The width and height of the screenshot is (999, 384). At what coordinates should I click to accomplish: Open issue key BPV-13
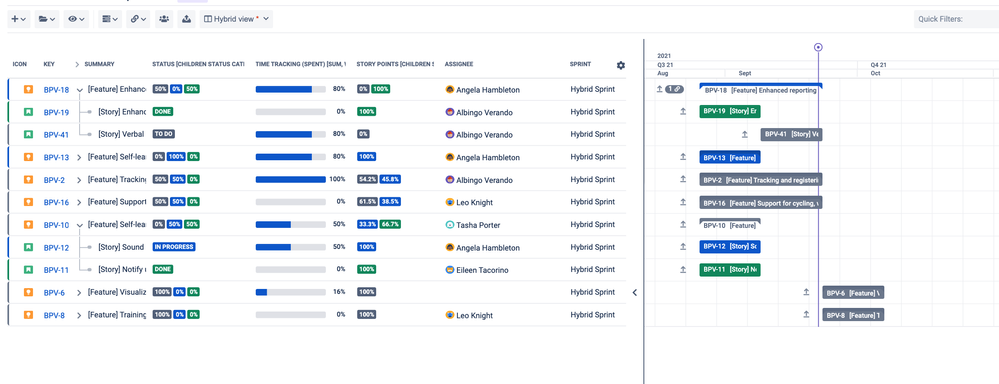pos(56,157)
